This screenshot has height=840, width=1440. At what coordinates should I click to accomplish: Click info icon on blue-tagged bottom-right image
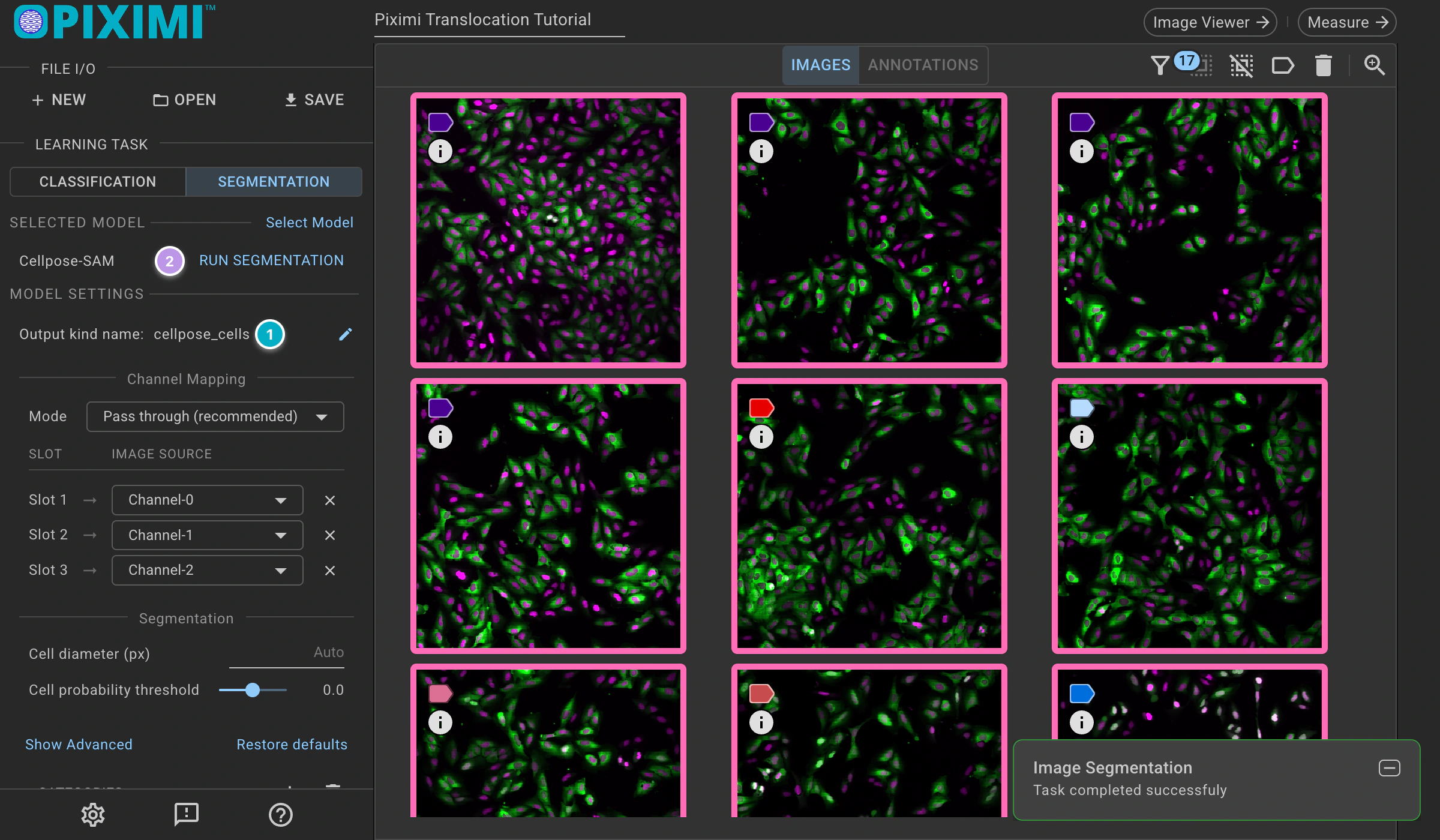click(x=1082, y=722)
